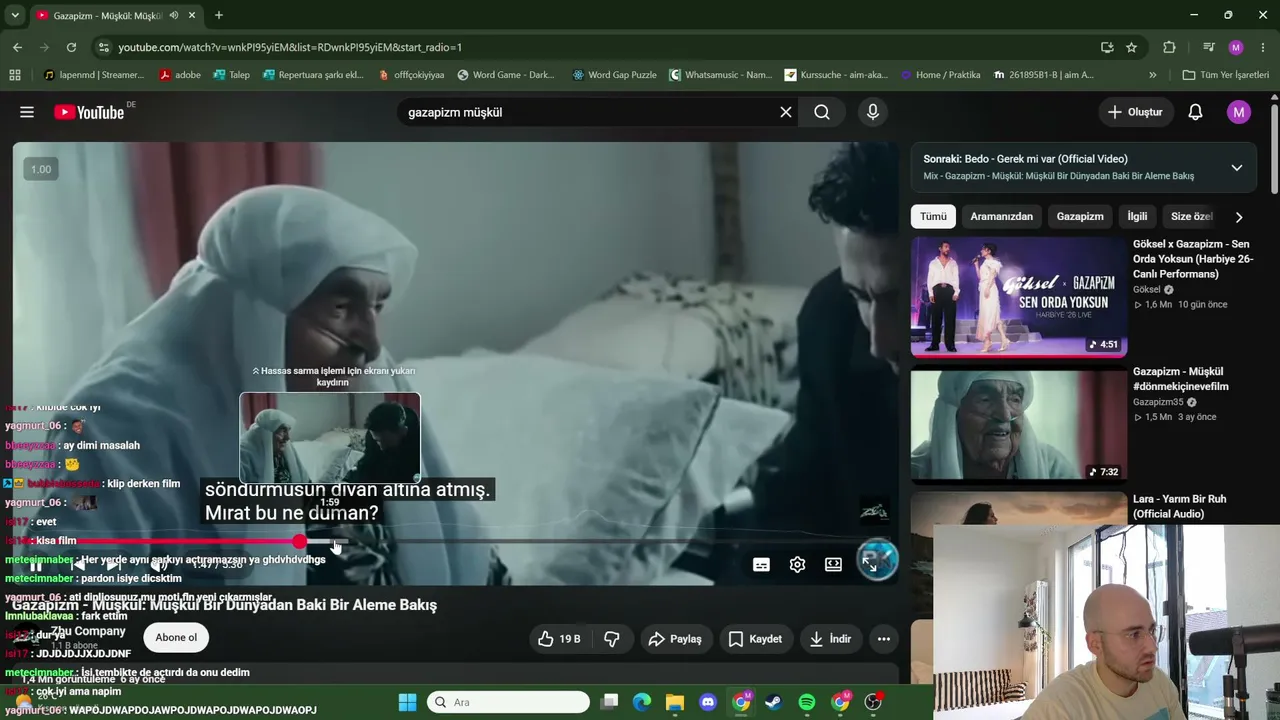Select the Aramanızdan filter chip
Image resolution: width=1280 pixels, height=720 pixels.
[1001, 217]
